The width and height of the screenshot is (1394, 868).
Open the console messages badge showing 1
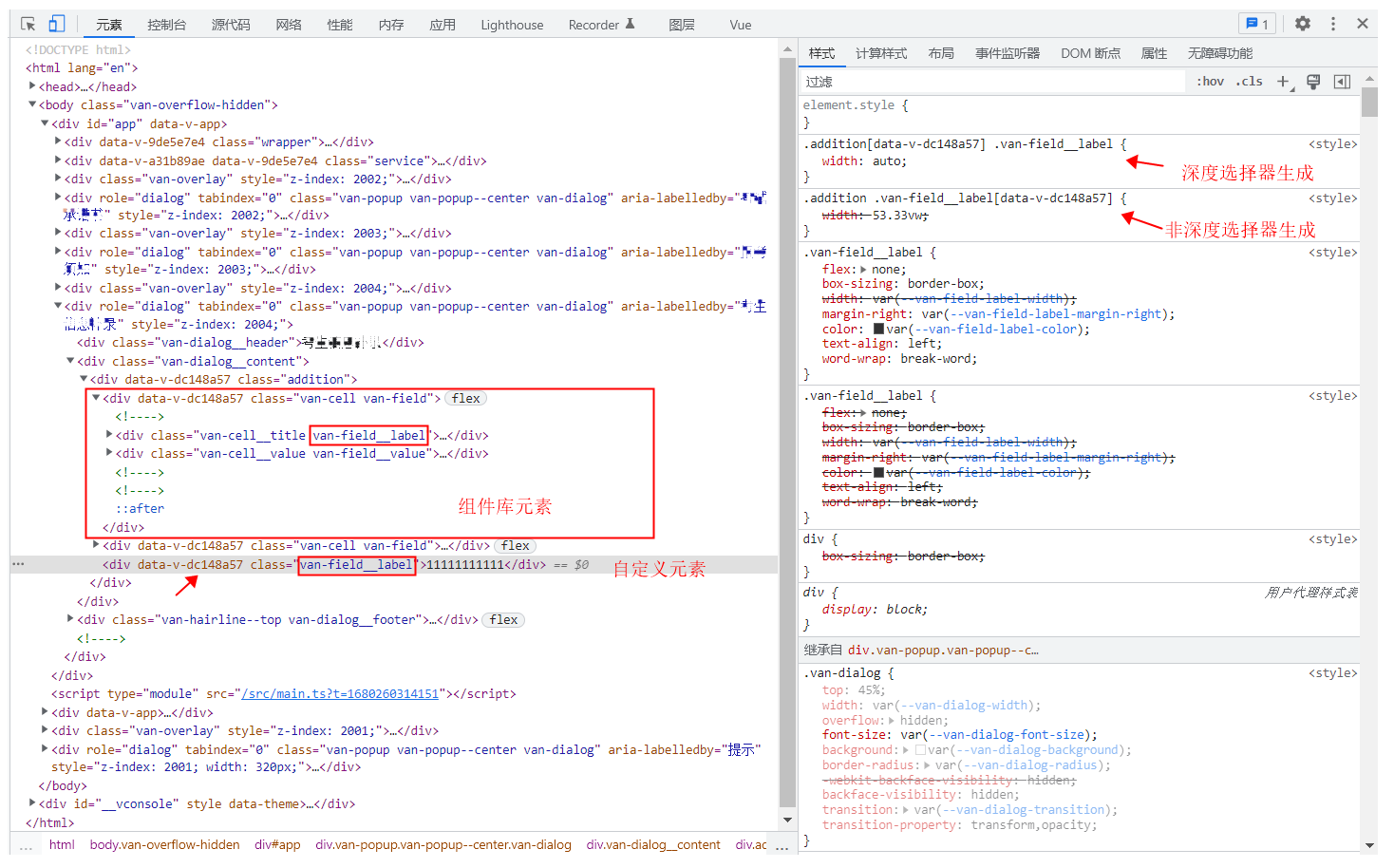click(1257, 24)
